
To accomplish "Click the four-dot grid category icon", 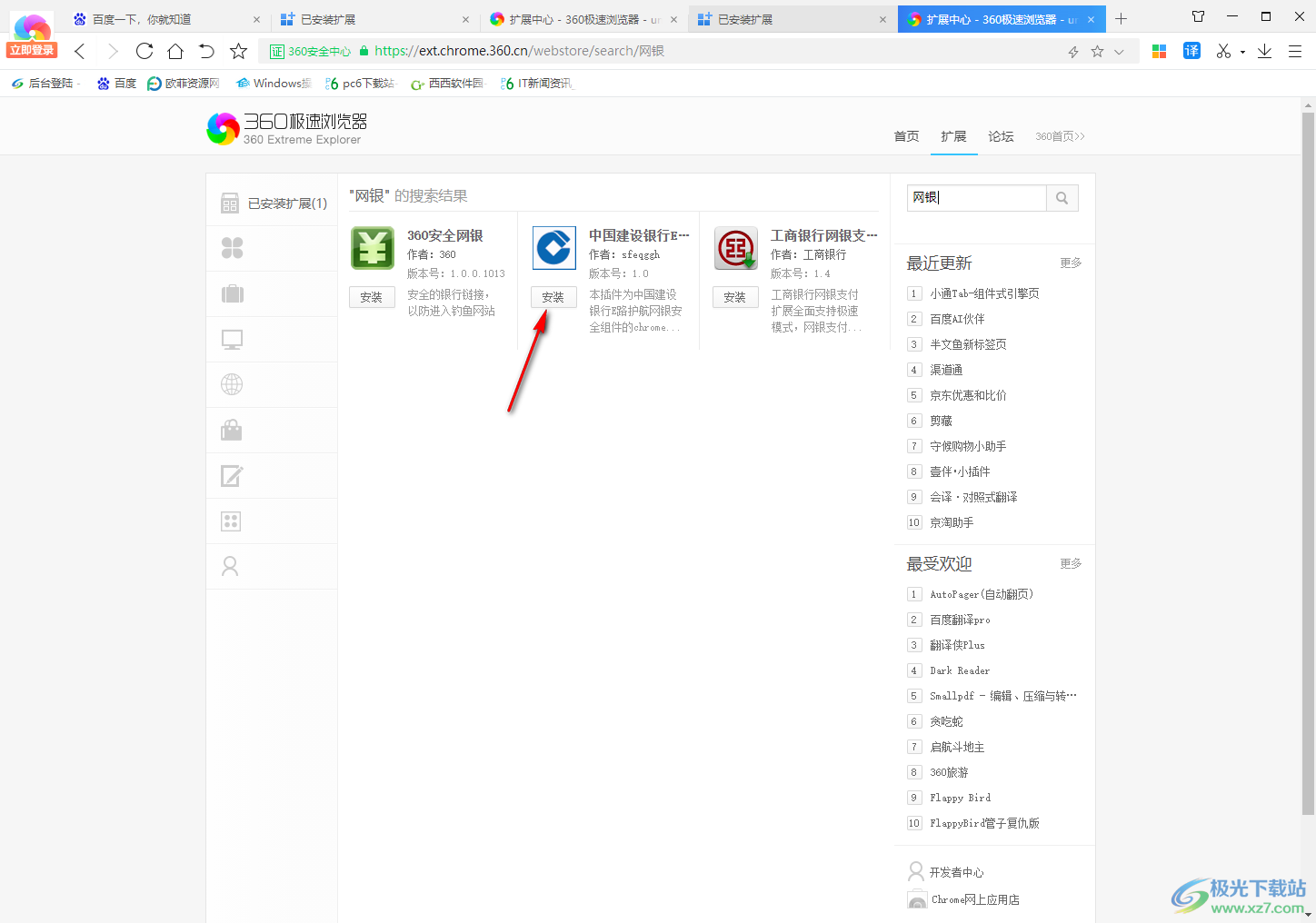I will (231, 521).
